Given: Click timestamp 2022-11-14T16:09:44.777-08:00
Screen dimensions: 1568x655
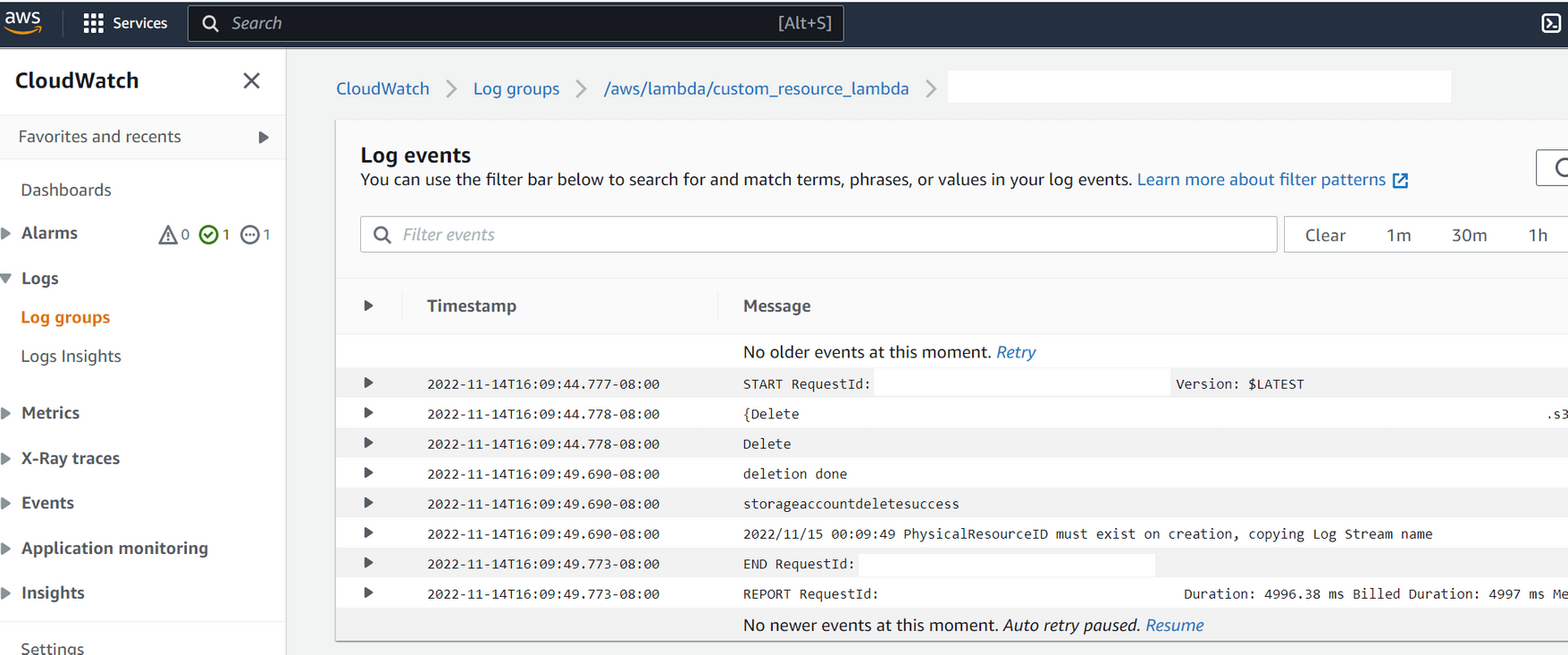Looking at the screenshot, I should 543,384.
